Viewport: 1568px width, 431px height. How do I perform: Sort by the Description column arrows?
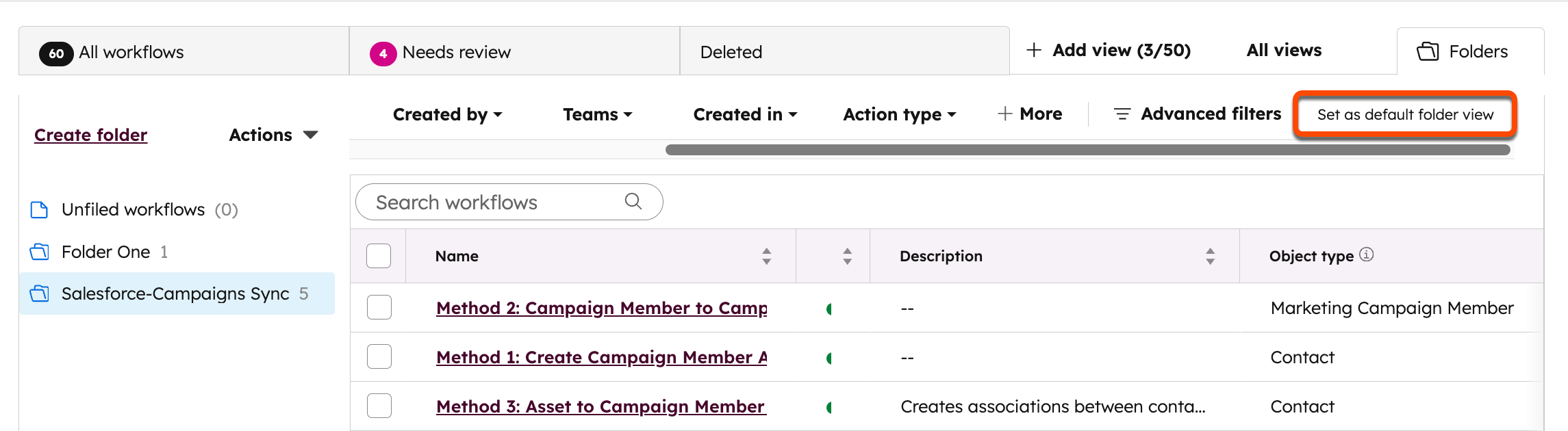1211,256
